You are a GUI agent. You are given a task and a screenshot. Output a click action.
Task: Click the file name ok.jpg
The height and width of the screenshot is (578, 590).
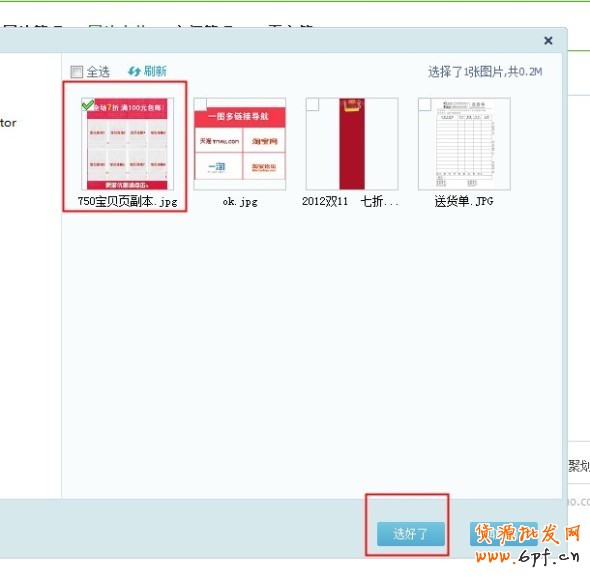pyautogui.click(x=240, y=202)
